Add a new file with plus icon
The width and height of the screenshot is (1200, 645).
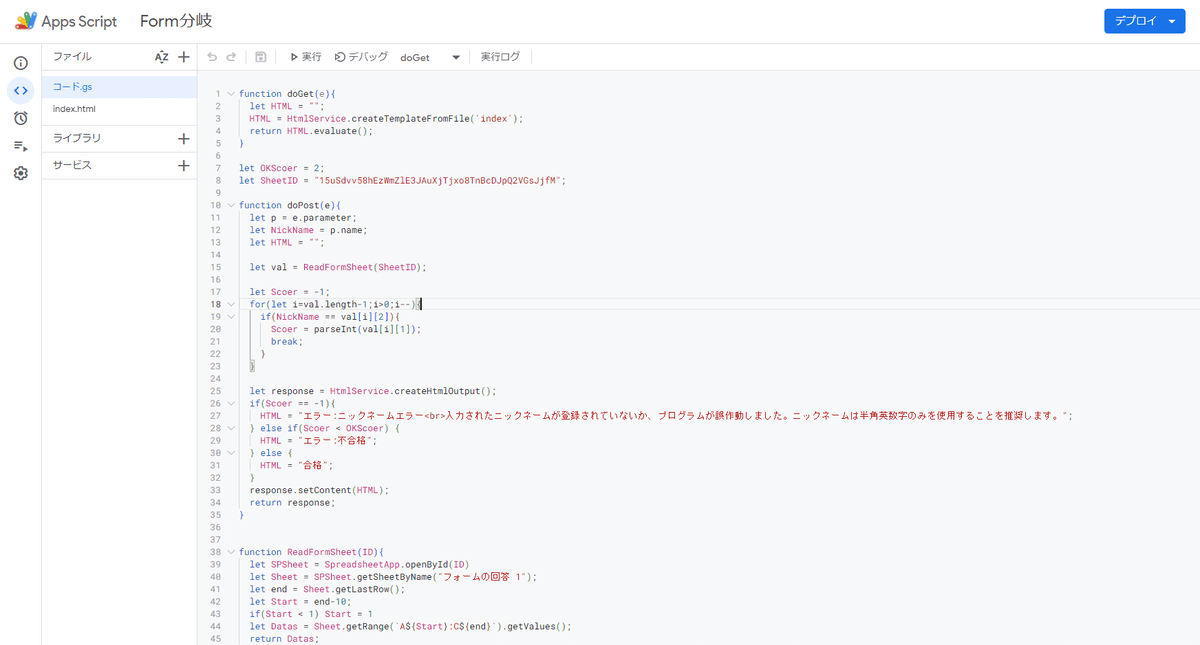pos(183,57)
